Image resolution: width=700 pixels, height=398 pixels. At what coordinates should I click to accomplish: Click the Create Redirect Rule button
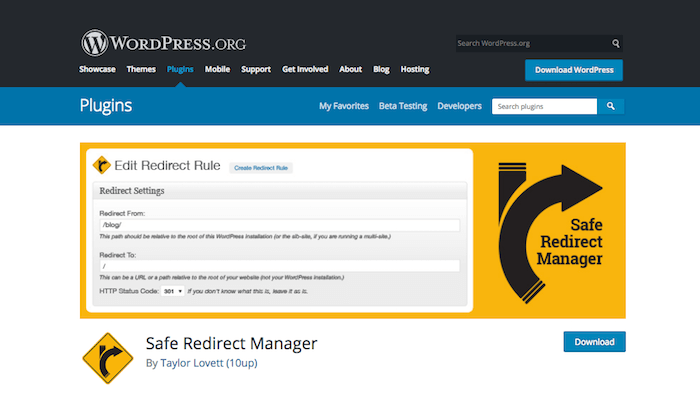261,168
